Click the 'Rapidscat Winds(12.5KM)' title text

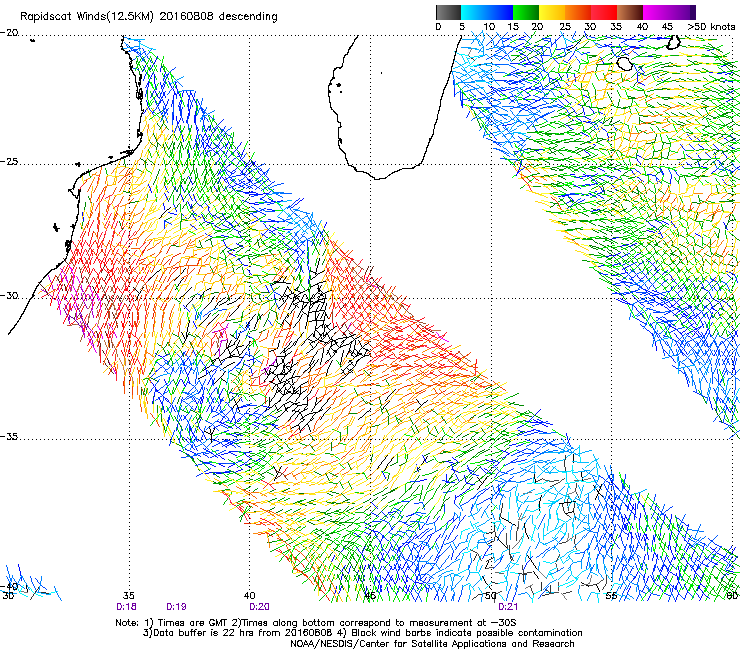(x=87, y=17)
